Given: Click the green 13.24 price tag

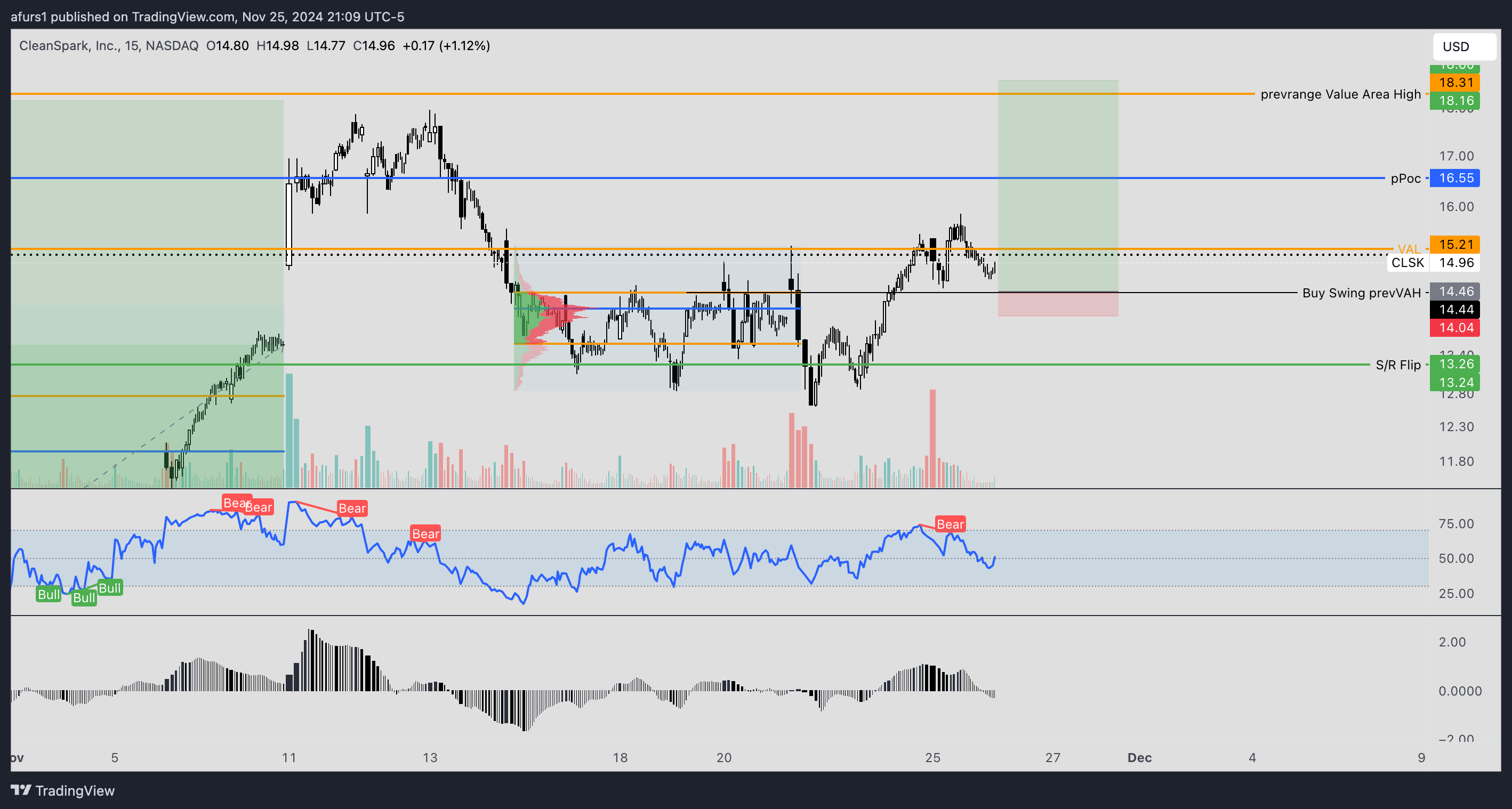Looking at the screenshot, I should coord(1455,383).
